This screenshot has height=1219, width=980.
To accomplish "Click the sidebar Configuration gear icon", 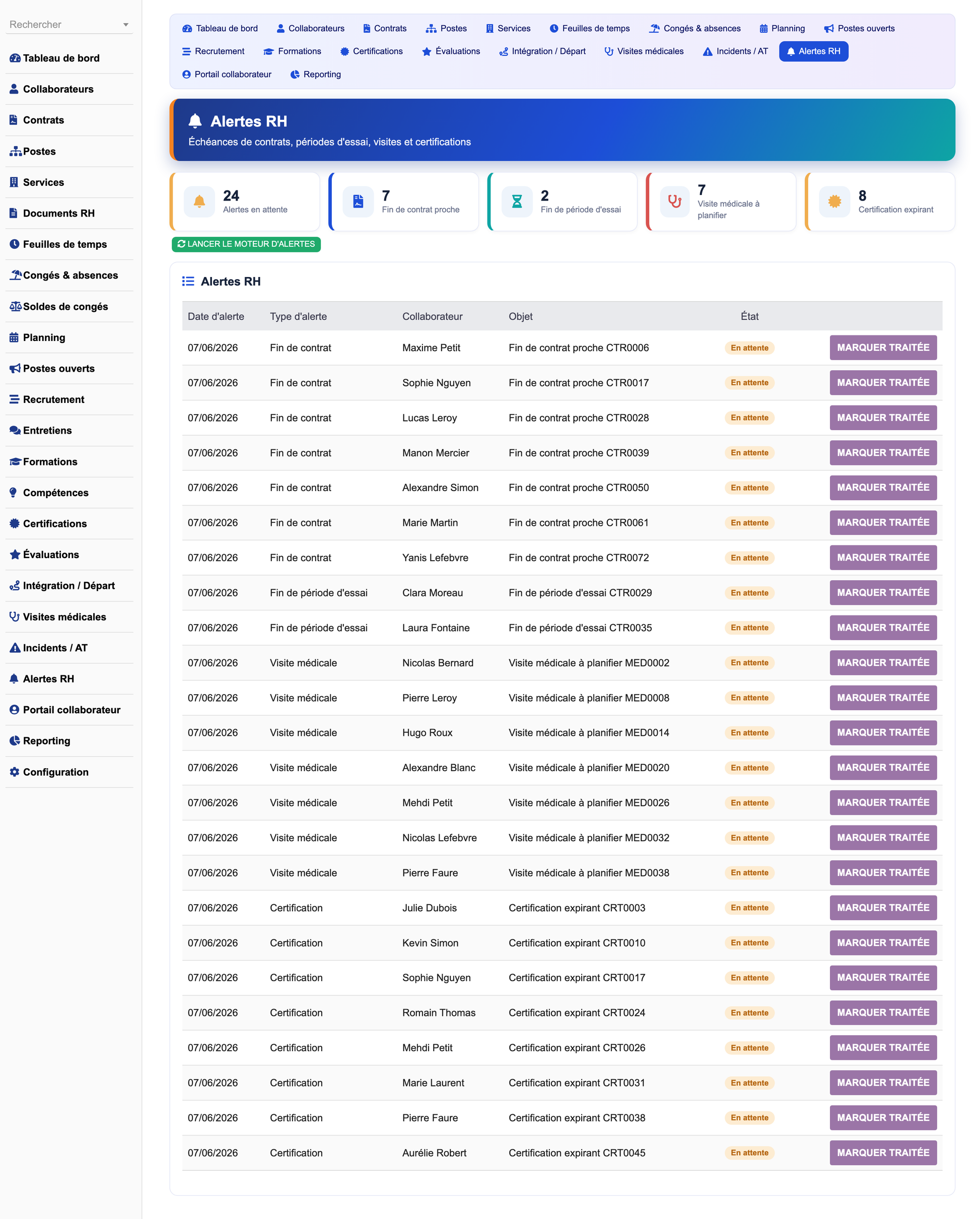I will coord(14,772).
